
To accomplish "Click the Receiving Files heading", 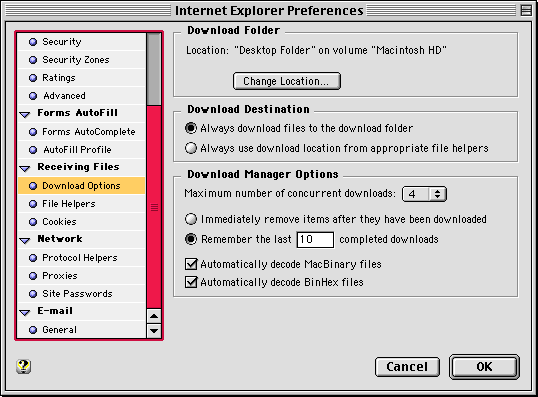I will pos(78,167).
